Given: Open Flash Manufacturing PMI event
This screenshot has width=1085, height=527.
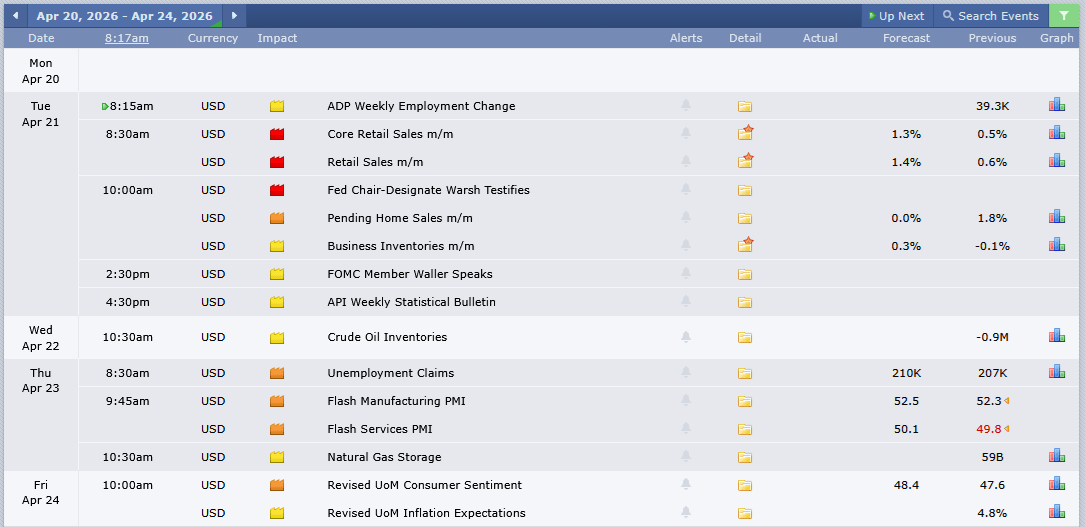Looking at the screenshot, I should click(396, 401).
